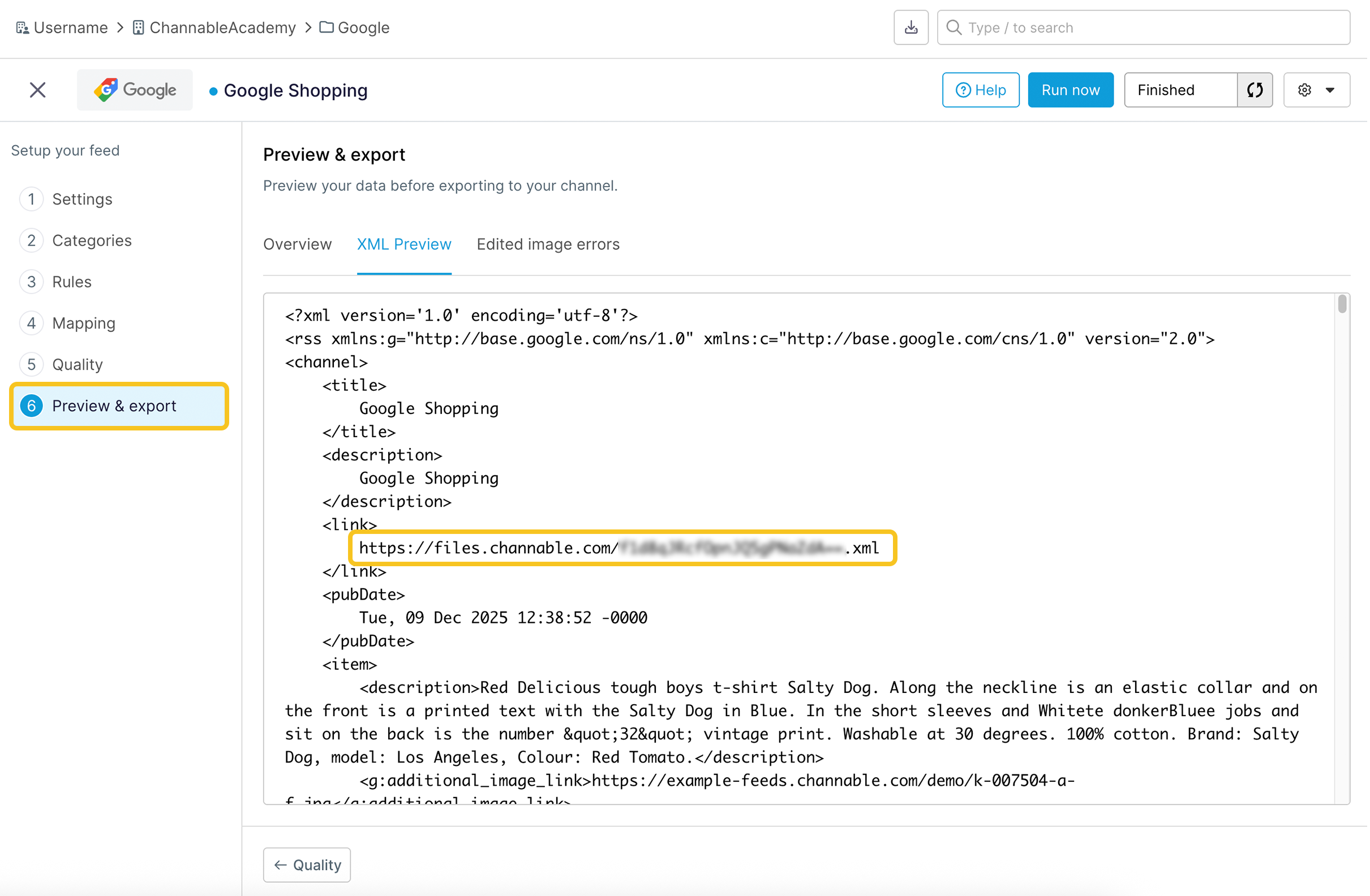Screen dimensions: 1370x896
Task: Click the ChannableAcademy company breadcrumb
Action: click(222, 28)
